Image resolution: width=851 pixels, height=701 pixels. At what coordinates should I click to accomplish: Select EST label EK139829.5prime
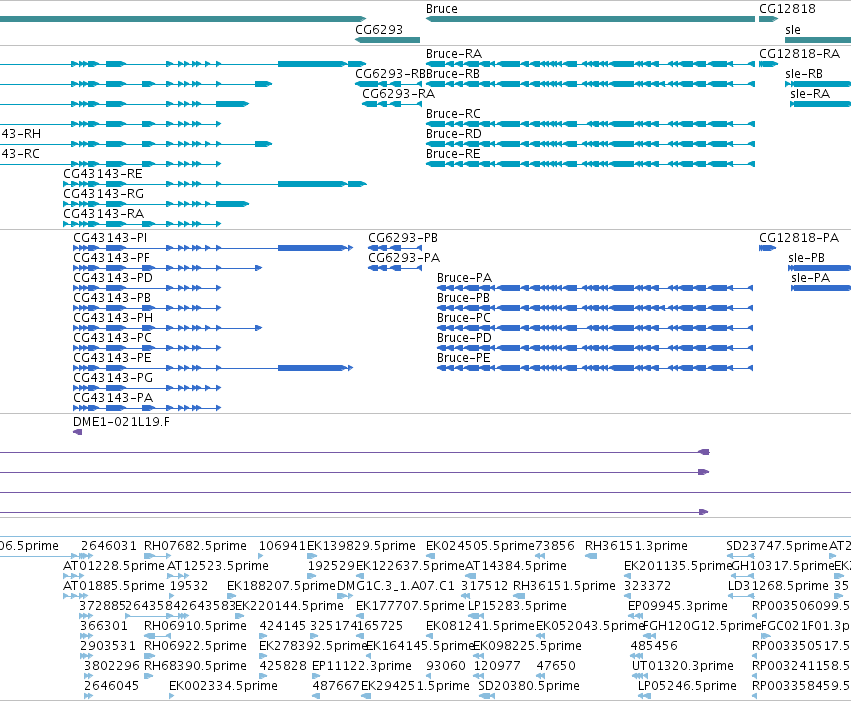click(x=361, y=546)
